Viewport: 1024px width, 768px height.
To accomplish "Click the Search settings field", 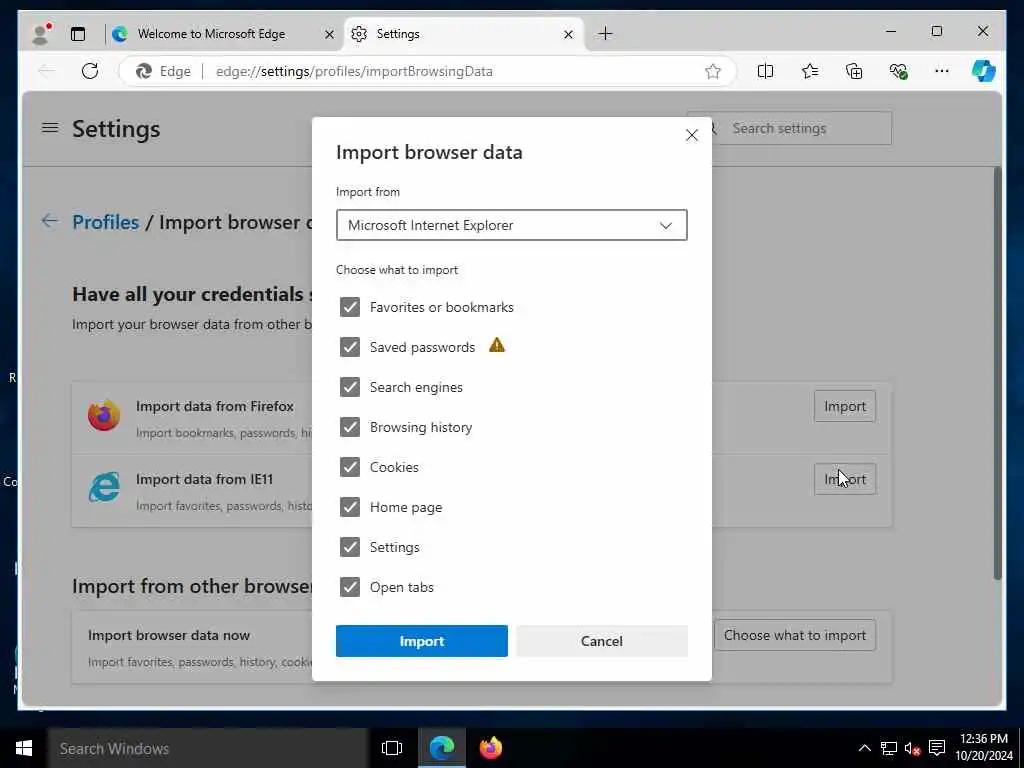I will [802, 128].
